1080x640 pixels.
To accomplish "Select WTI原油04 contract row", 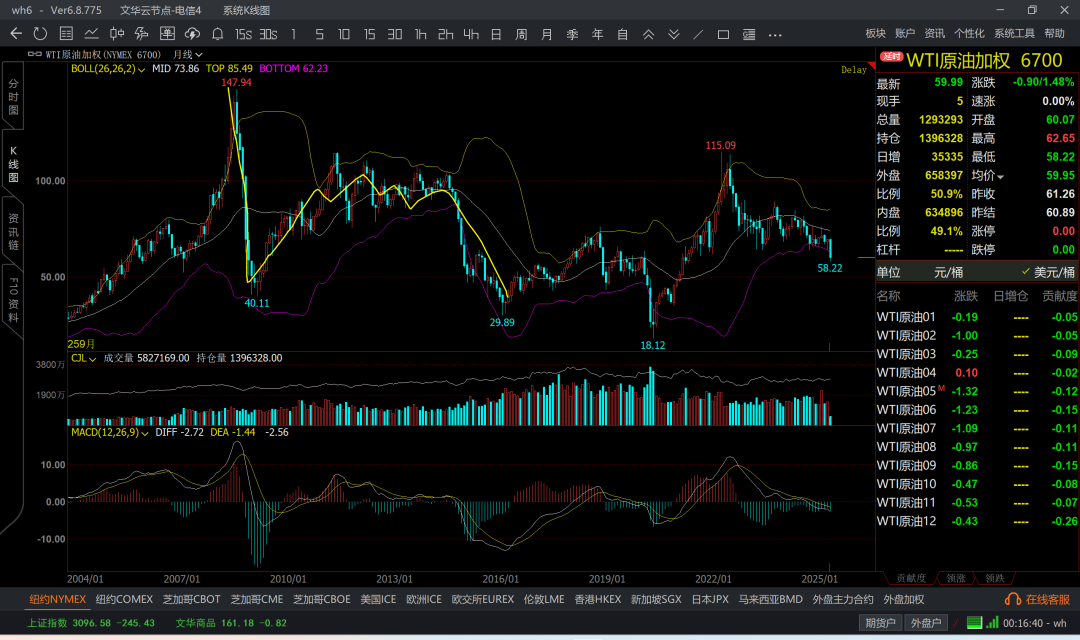I will point(977,373).
